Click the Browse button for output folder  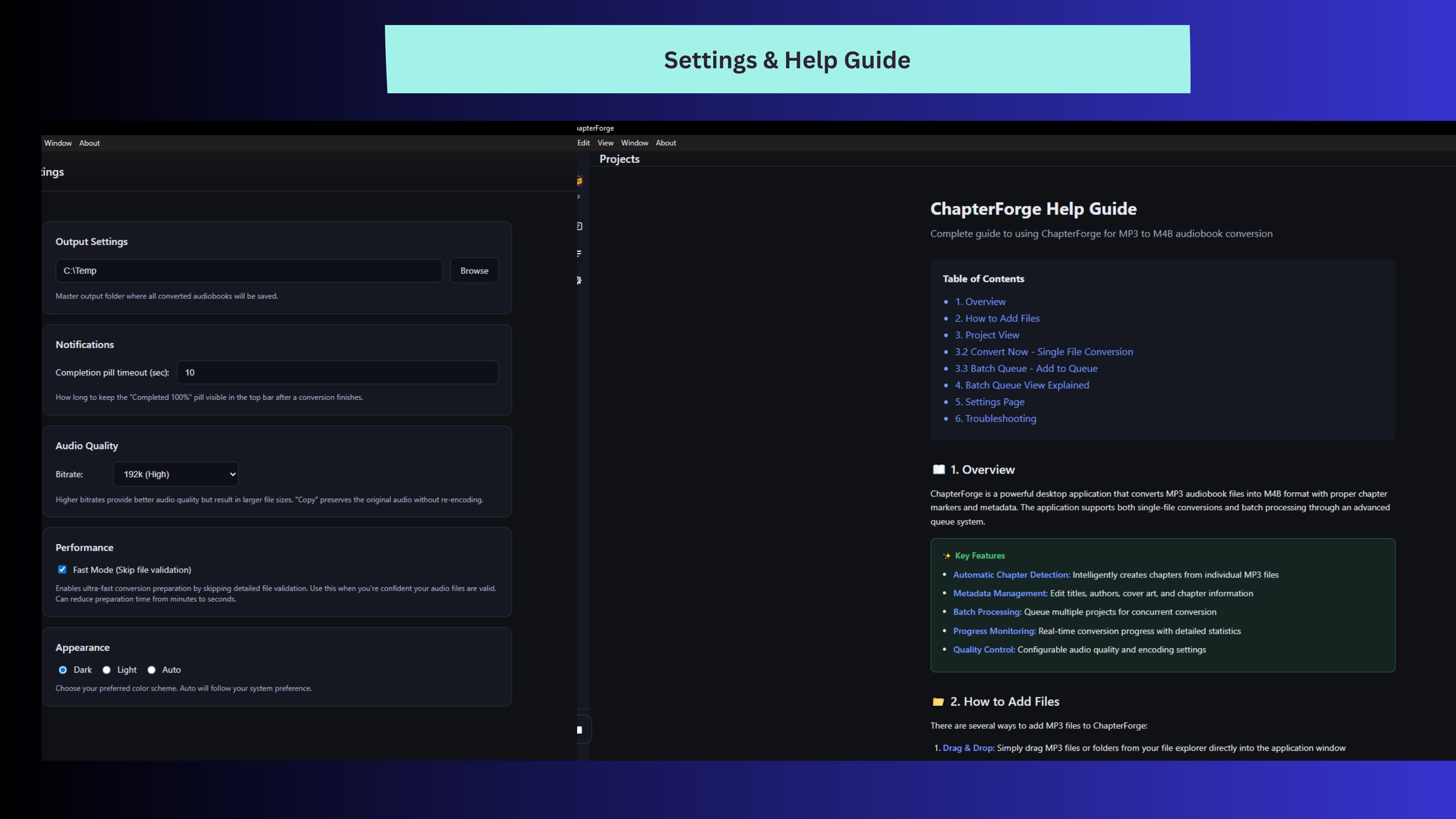click(474, 270)
